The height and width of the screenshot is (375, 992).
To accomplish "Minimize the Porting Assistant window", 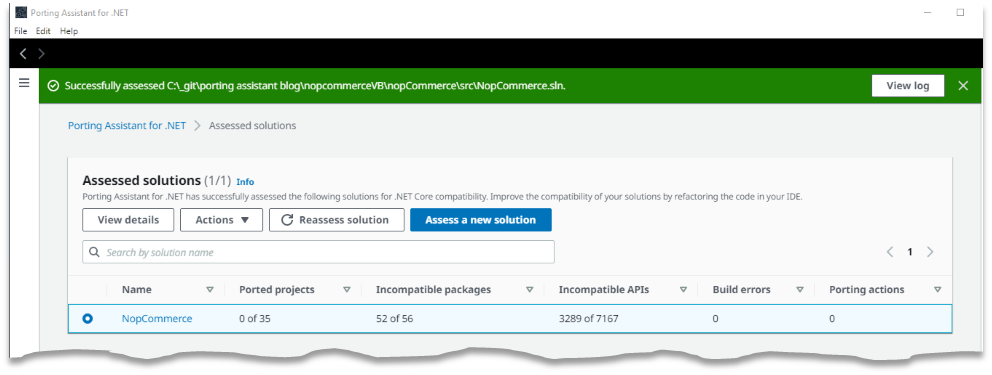I will coord(926,12).
